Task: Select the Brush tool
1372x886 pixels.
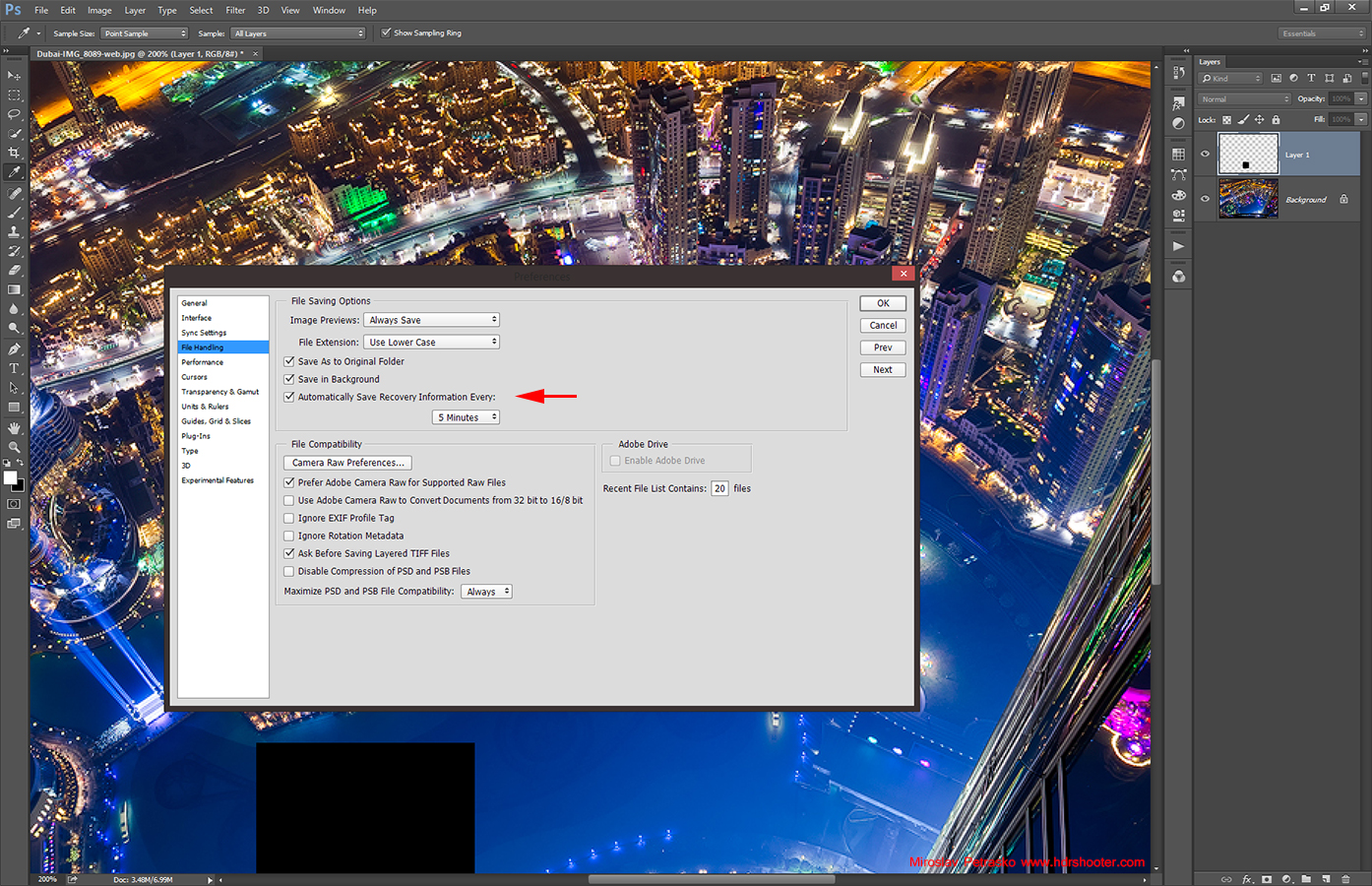Action: tap(14, 212)
